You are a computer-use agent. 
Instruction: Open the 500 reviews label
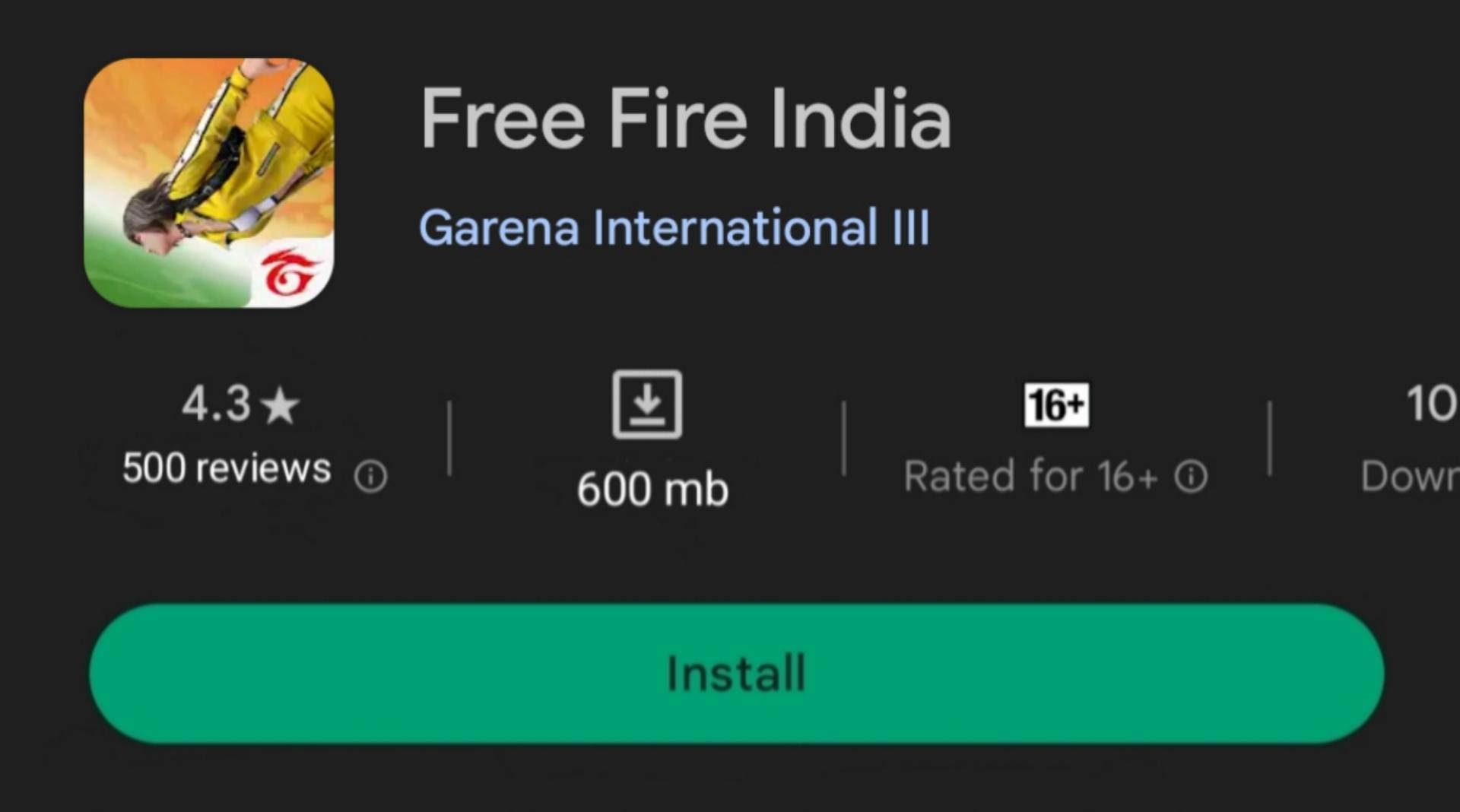point(227,468)
